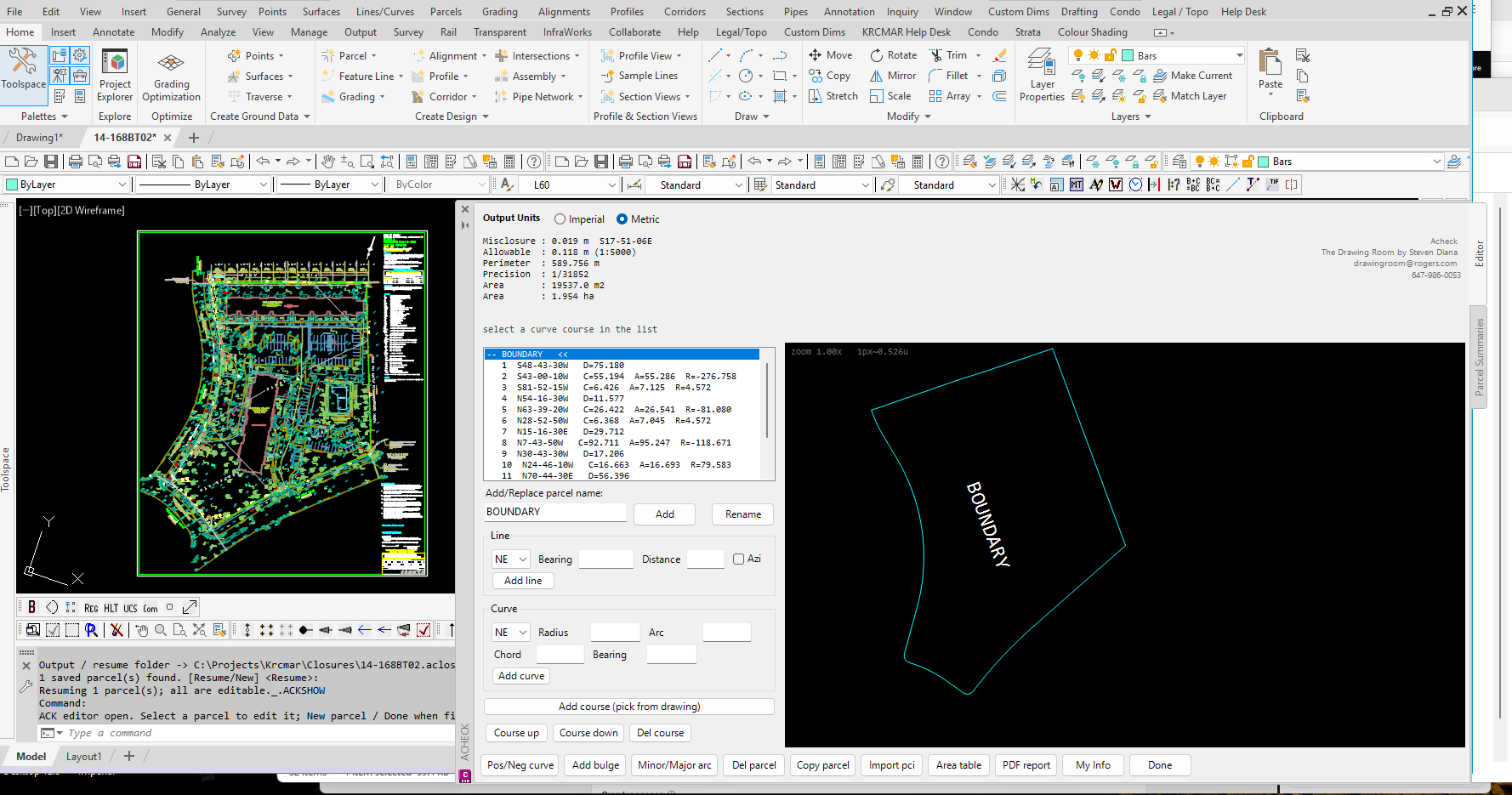
Task: Click the Save icon in quick toolbar
Action: 51,162
